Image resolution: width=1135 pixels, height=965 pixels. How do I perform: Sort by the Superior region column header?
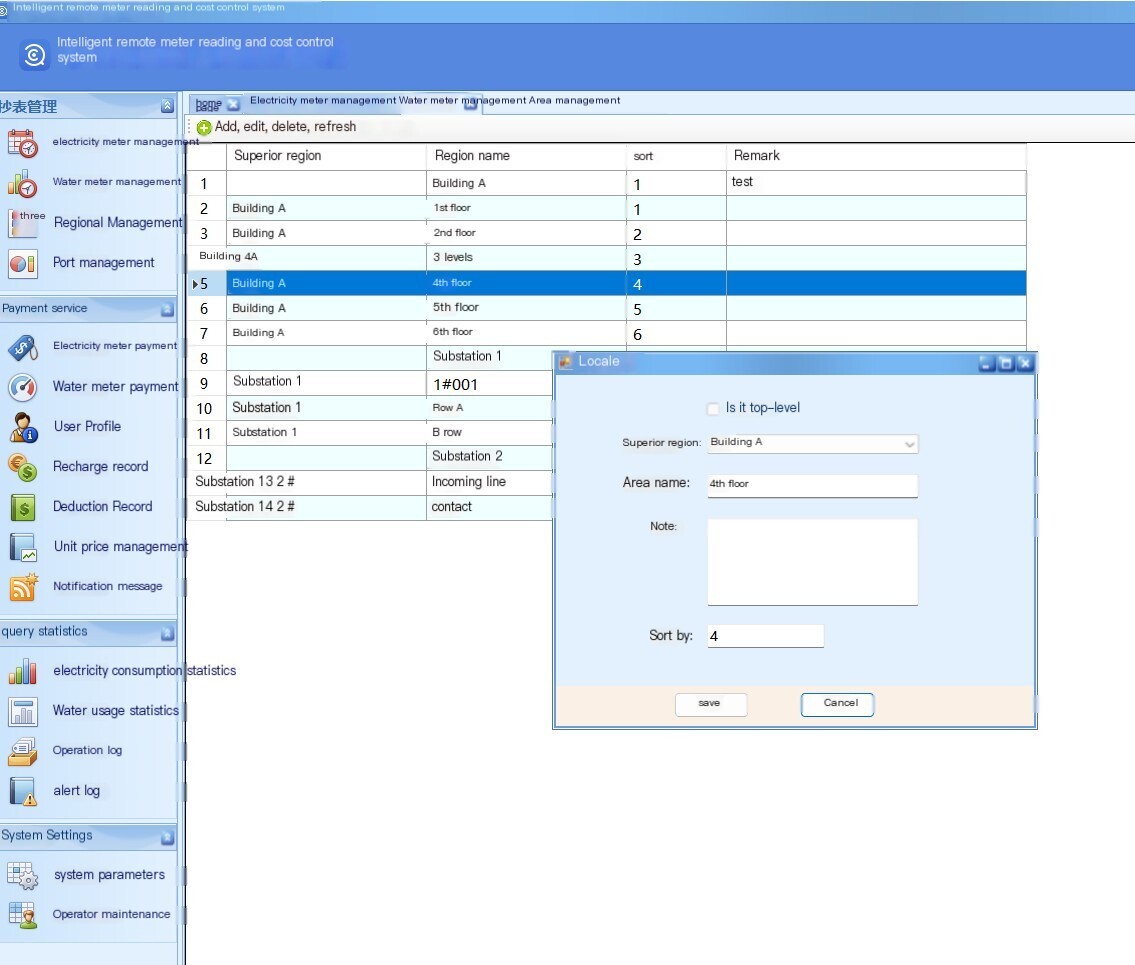click(326, 156)
